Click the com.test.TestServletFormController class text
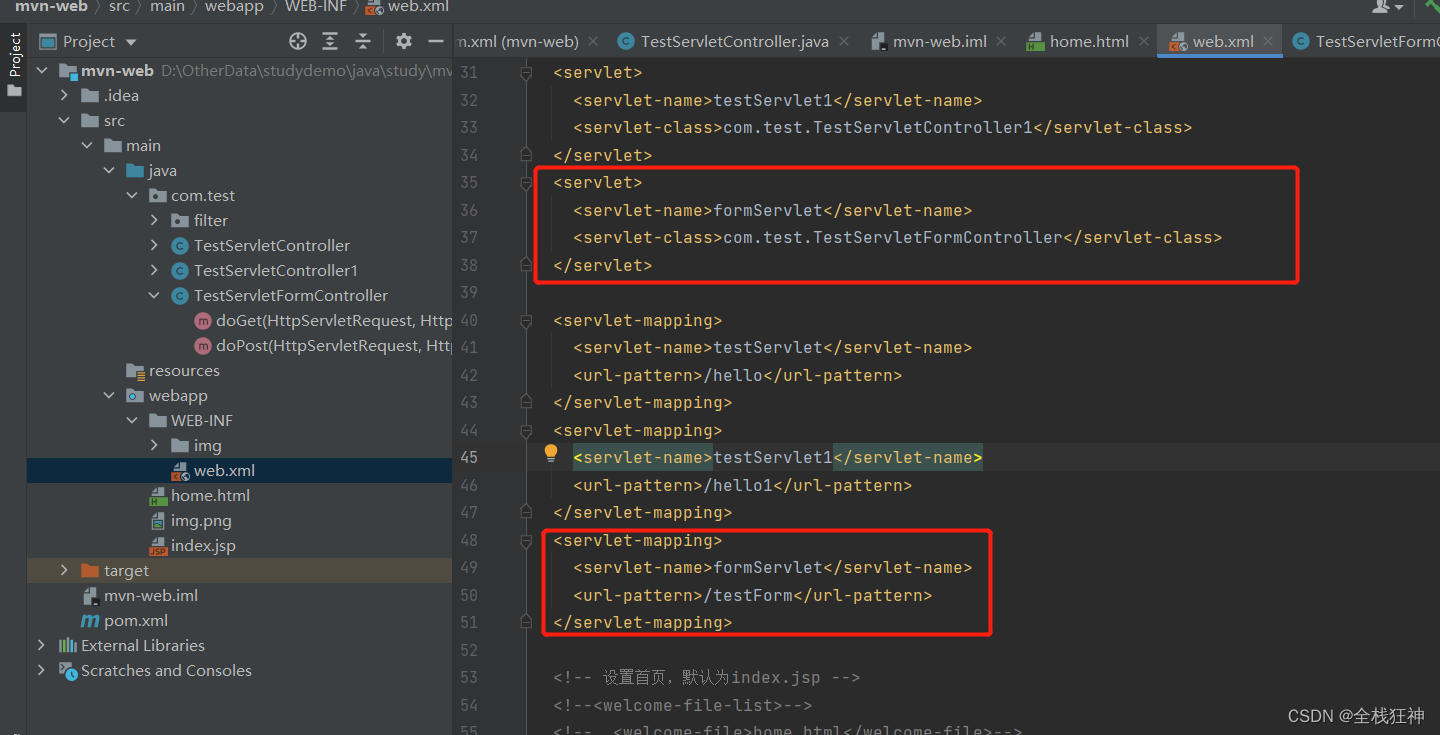Viewport: 1440px width, 735px height. coord(892,237)
